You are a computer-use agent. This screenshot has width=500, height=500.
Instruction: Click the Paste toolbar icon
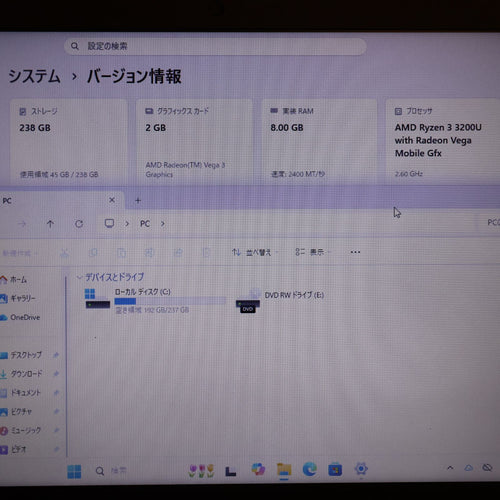tap(122, 253)
